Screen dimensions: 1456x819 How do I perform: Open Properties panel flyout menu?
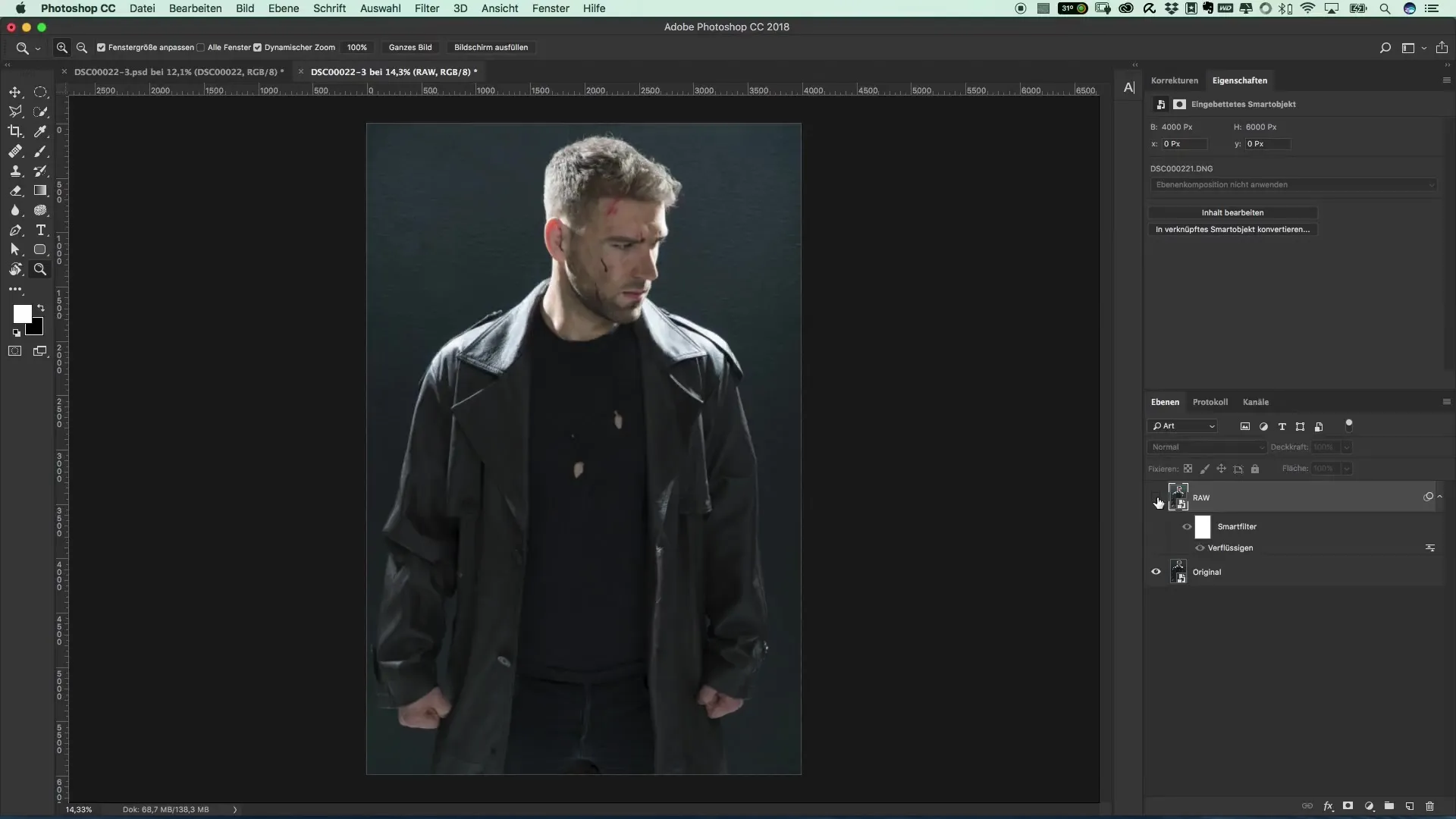pyautogui.click(x=1446, y=80)
